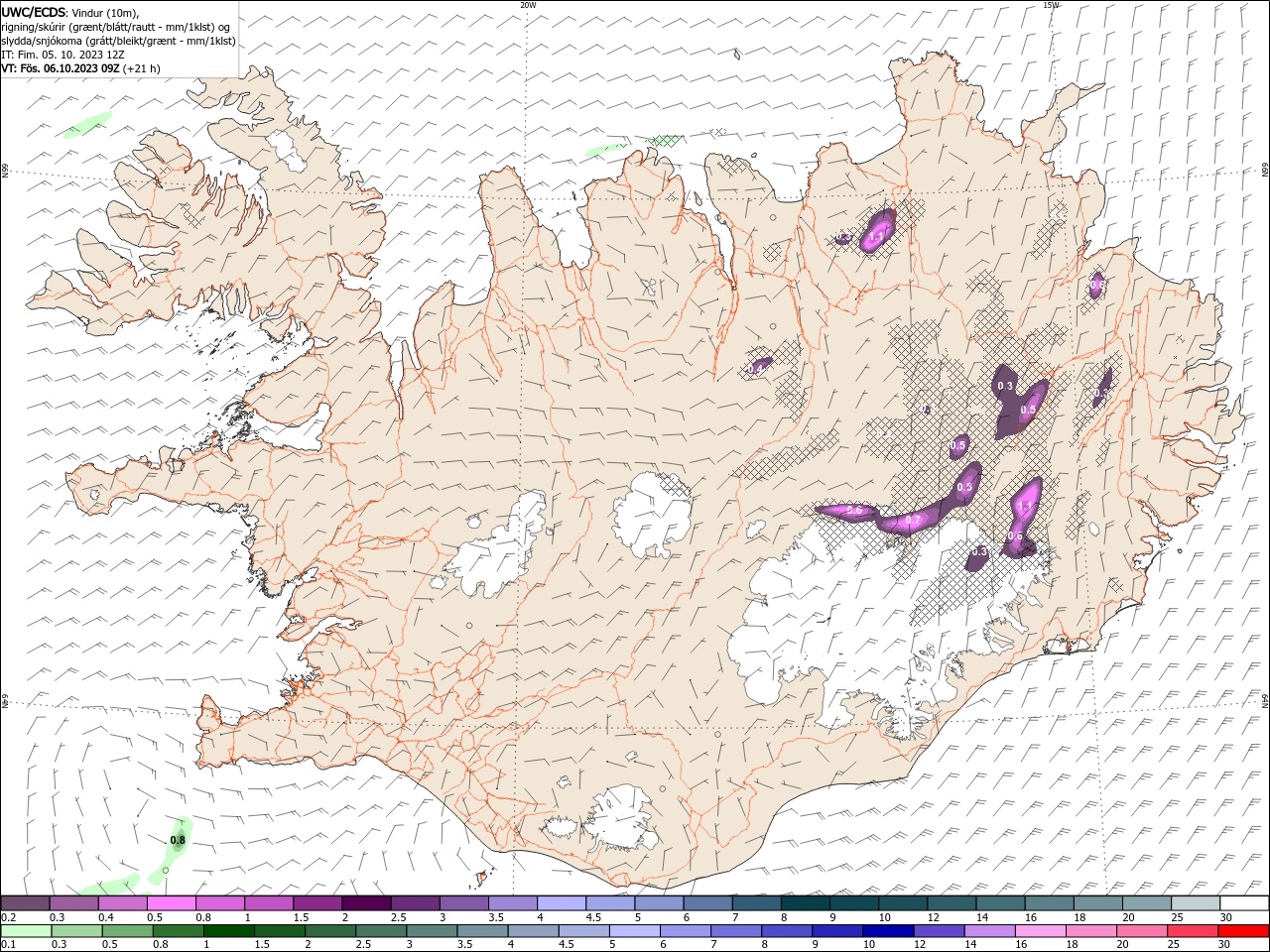Pick lower-row legend swatch starting at 1 (dark green)
Viewport: 1270px width, 952px height.
(x=229, y=931)
